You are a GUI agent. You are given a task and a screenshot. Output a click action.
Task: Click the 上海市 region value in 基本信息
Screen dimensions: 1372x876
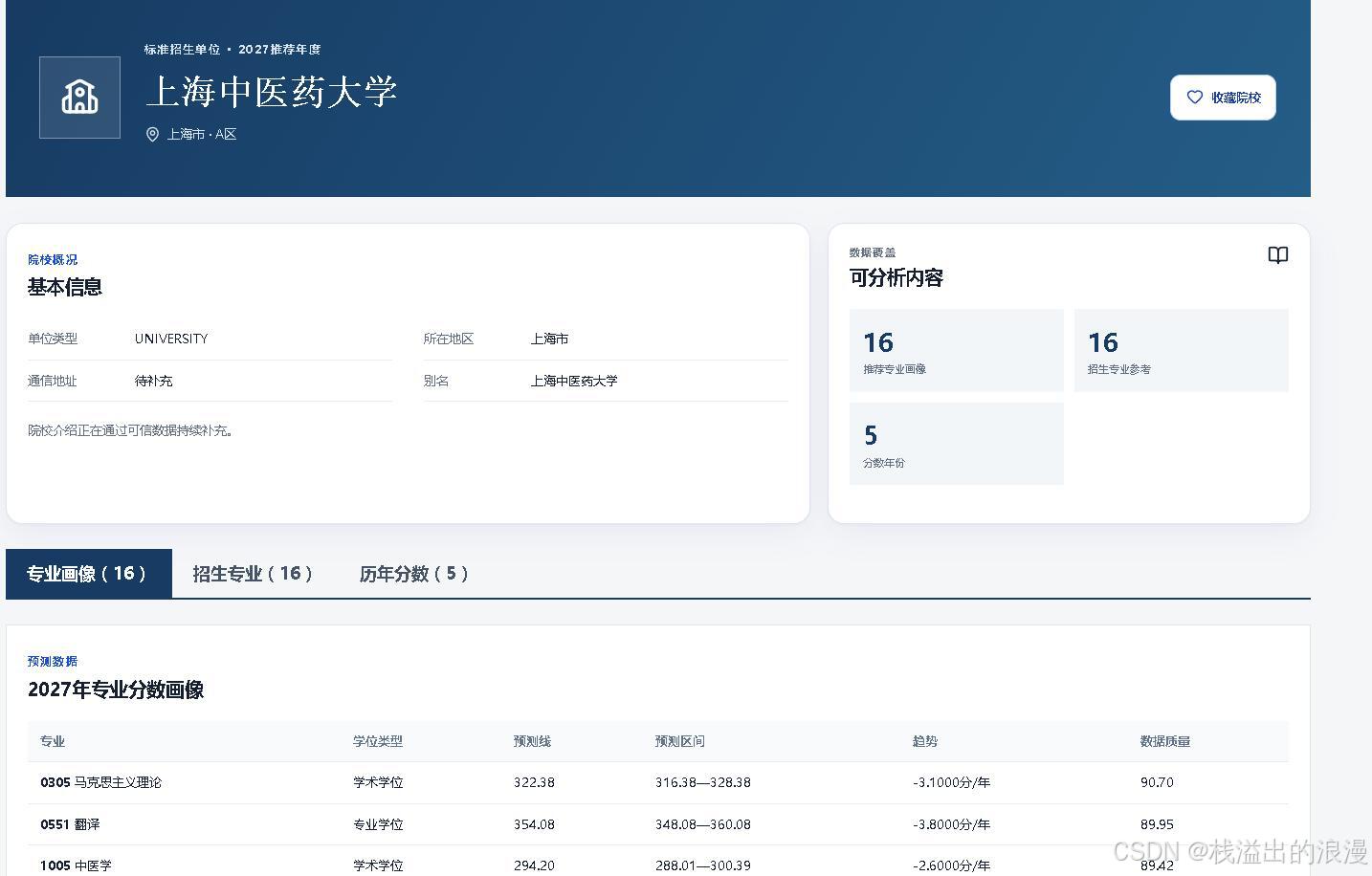(550, 339)
